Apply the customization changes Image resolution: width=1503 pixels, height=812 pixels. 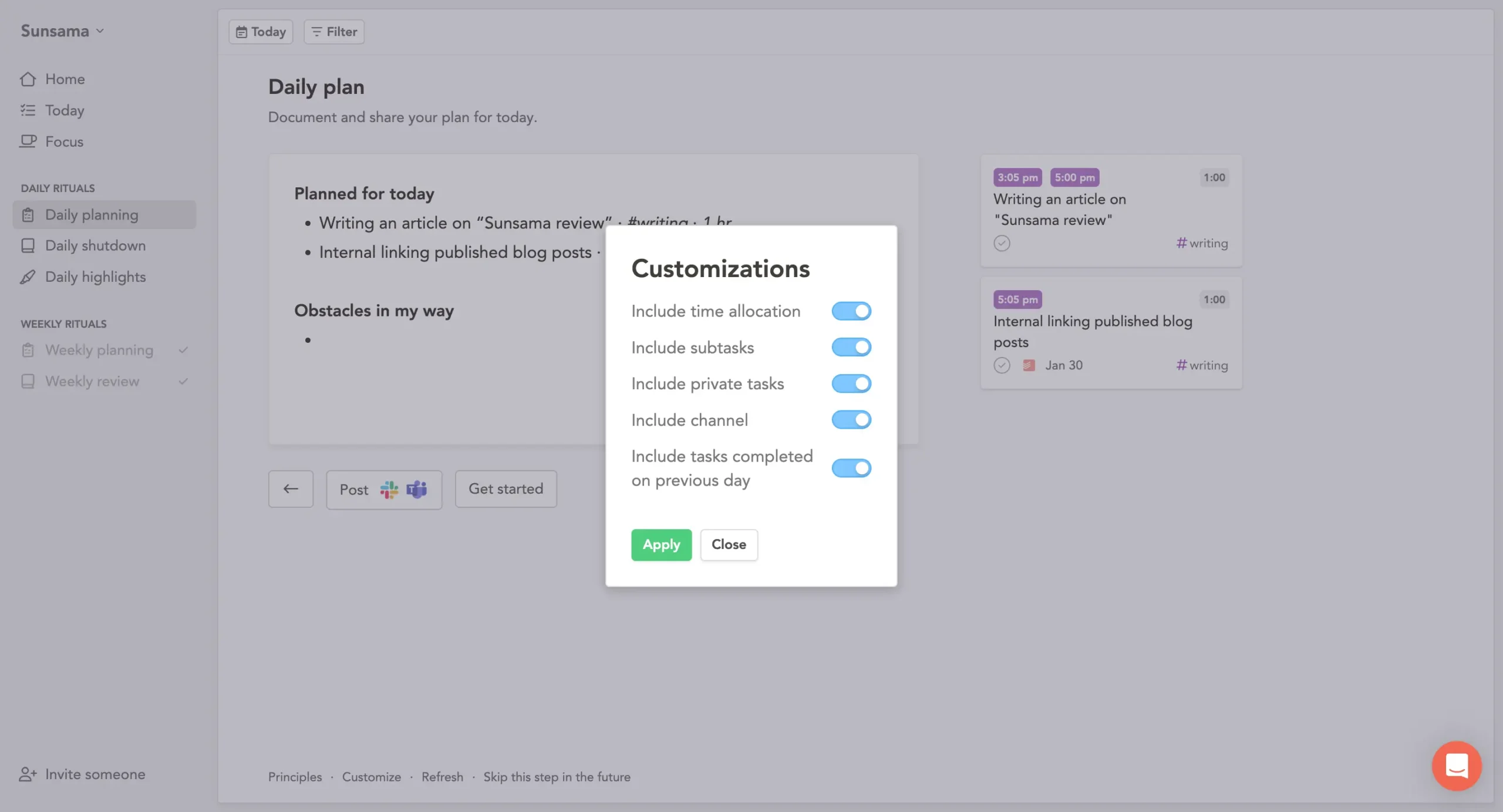[x=660, y=544]
